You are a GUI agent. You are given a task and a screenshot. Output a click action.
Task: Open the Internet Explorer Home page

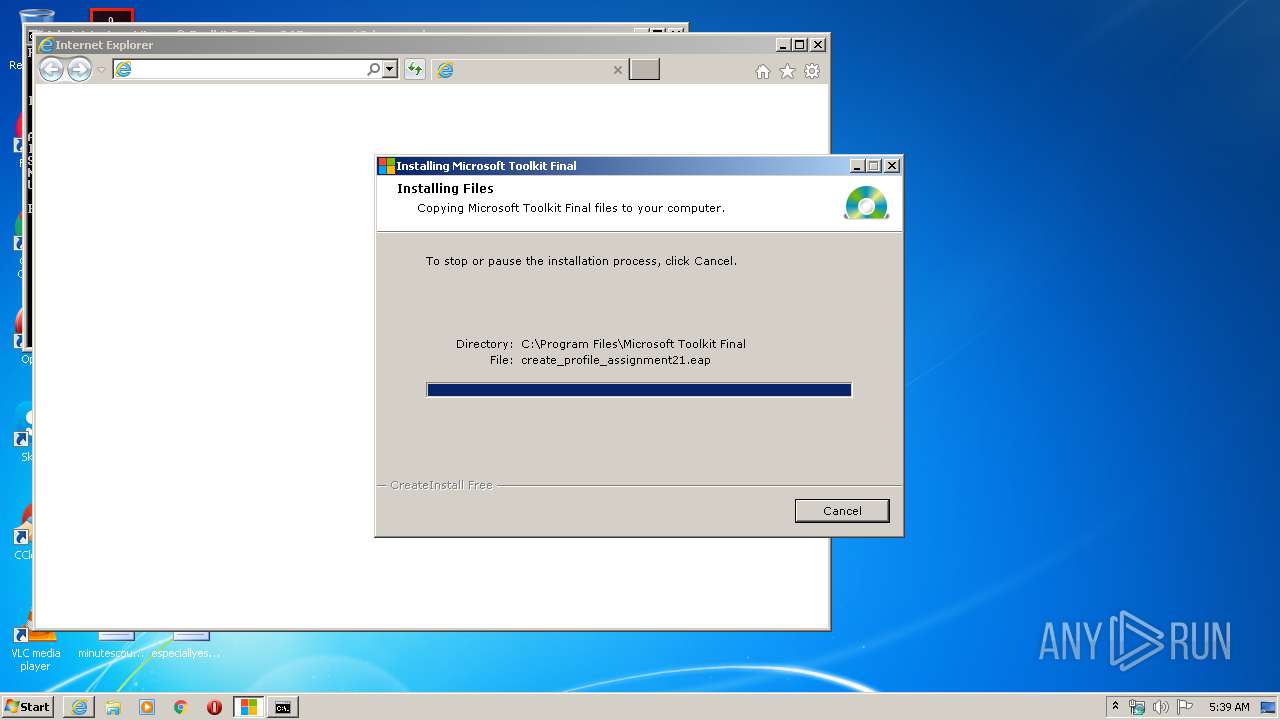point(763,71)
